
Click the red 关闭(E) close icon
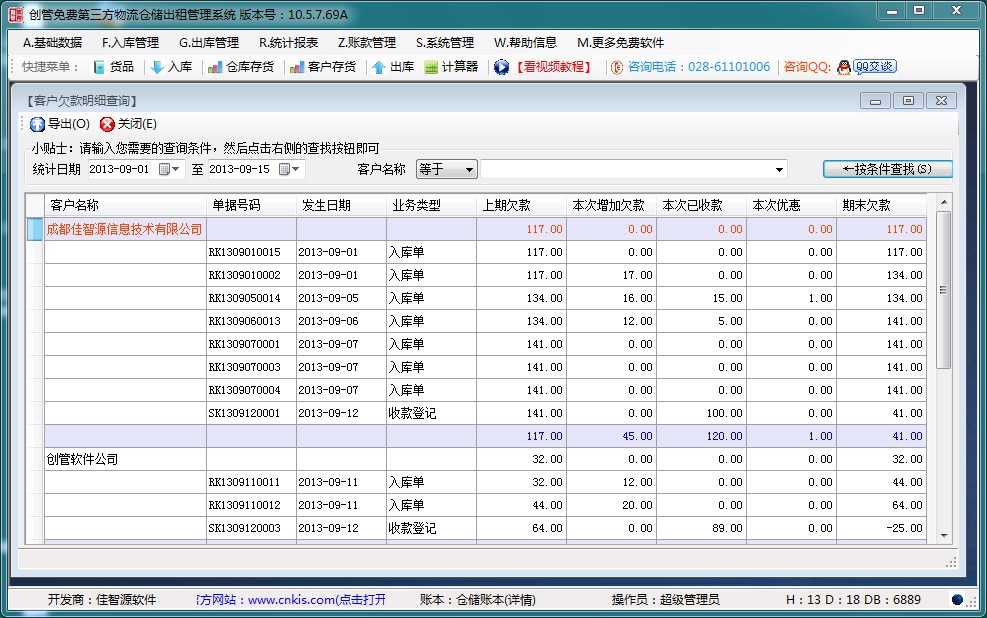click(x=107, y=124)
